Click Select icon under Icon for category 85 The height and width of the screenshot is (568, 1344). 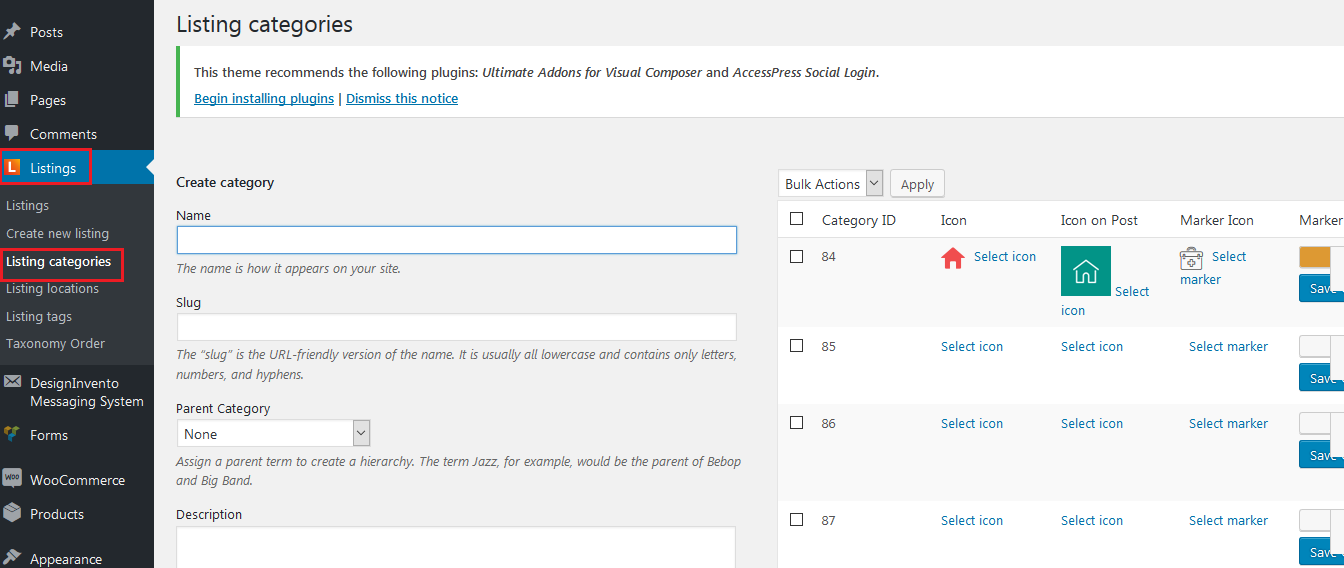pyautogui.click(x=972, y=346)
